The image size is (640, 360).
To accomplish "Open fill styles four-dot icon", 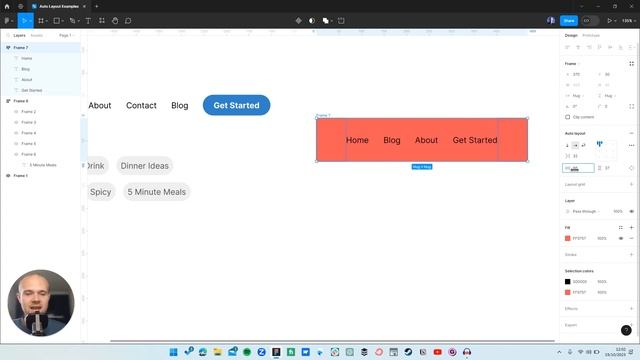I will (x=621, y=227).
